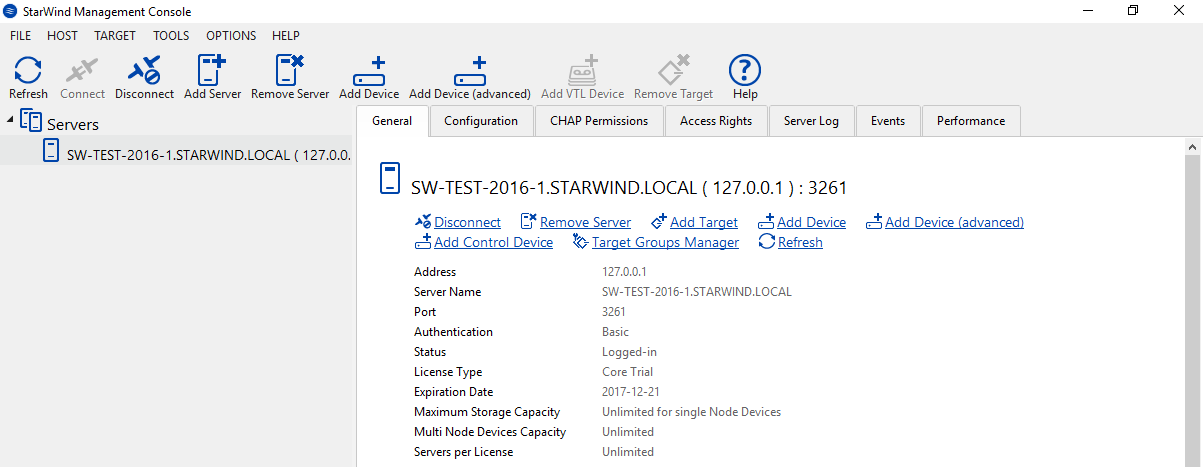Open the Access Rights tab
The width and height of the screenshot is (1203, 467).
click(716, 121)
